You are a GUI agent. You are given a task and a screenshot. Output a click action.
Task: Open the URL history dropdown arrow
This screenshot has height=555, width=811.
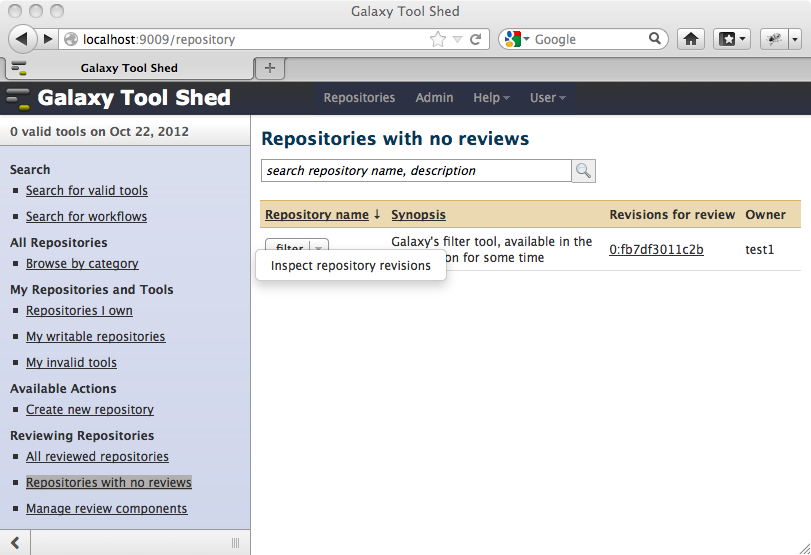point(457,39)
